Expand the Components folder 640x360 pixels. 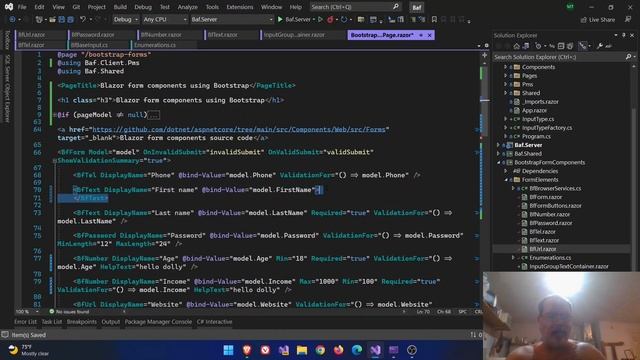pyautogui.click(x=505, y=67)
